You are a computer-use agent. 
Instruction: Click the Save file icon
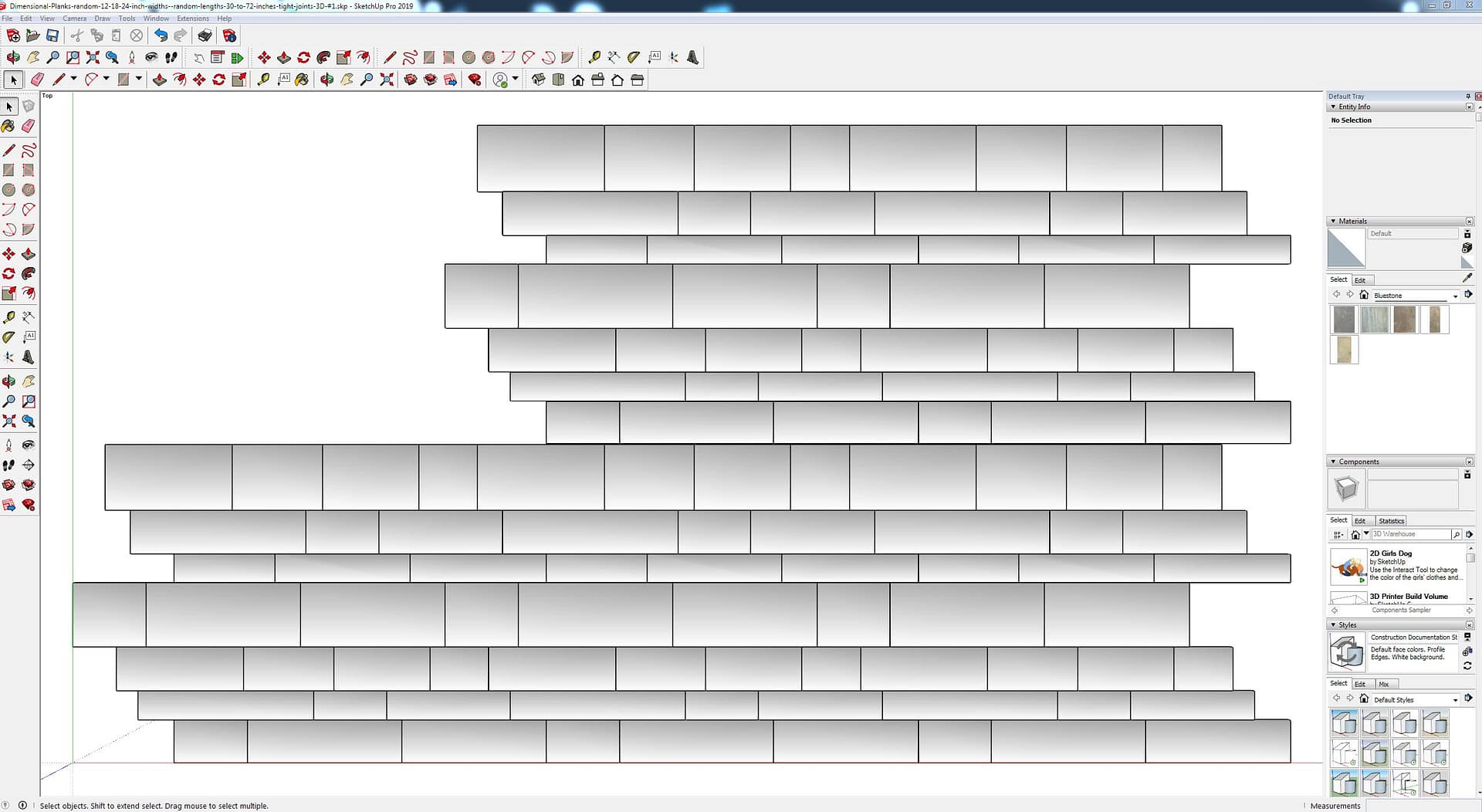pos(52,36)
